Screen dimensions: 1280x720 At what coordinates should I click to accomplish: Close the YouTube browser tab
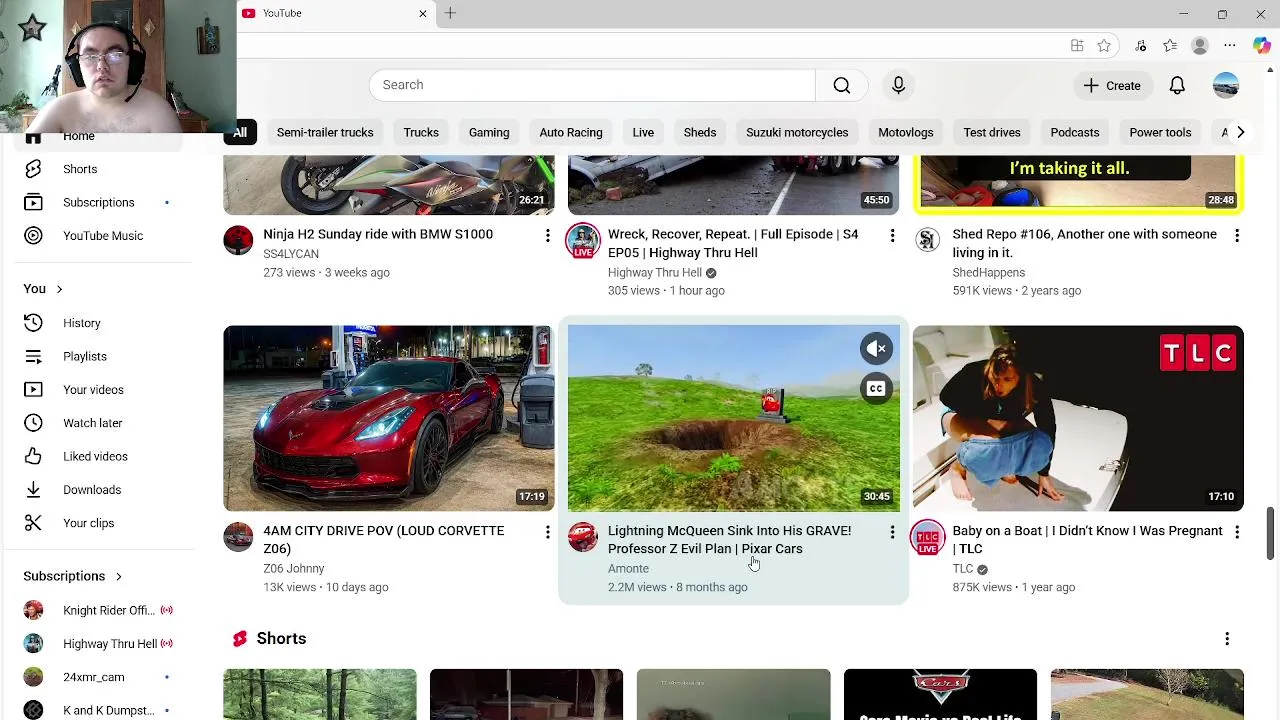pos(422,13)
